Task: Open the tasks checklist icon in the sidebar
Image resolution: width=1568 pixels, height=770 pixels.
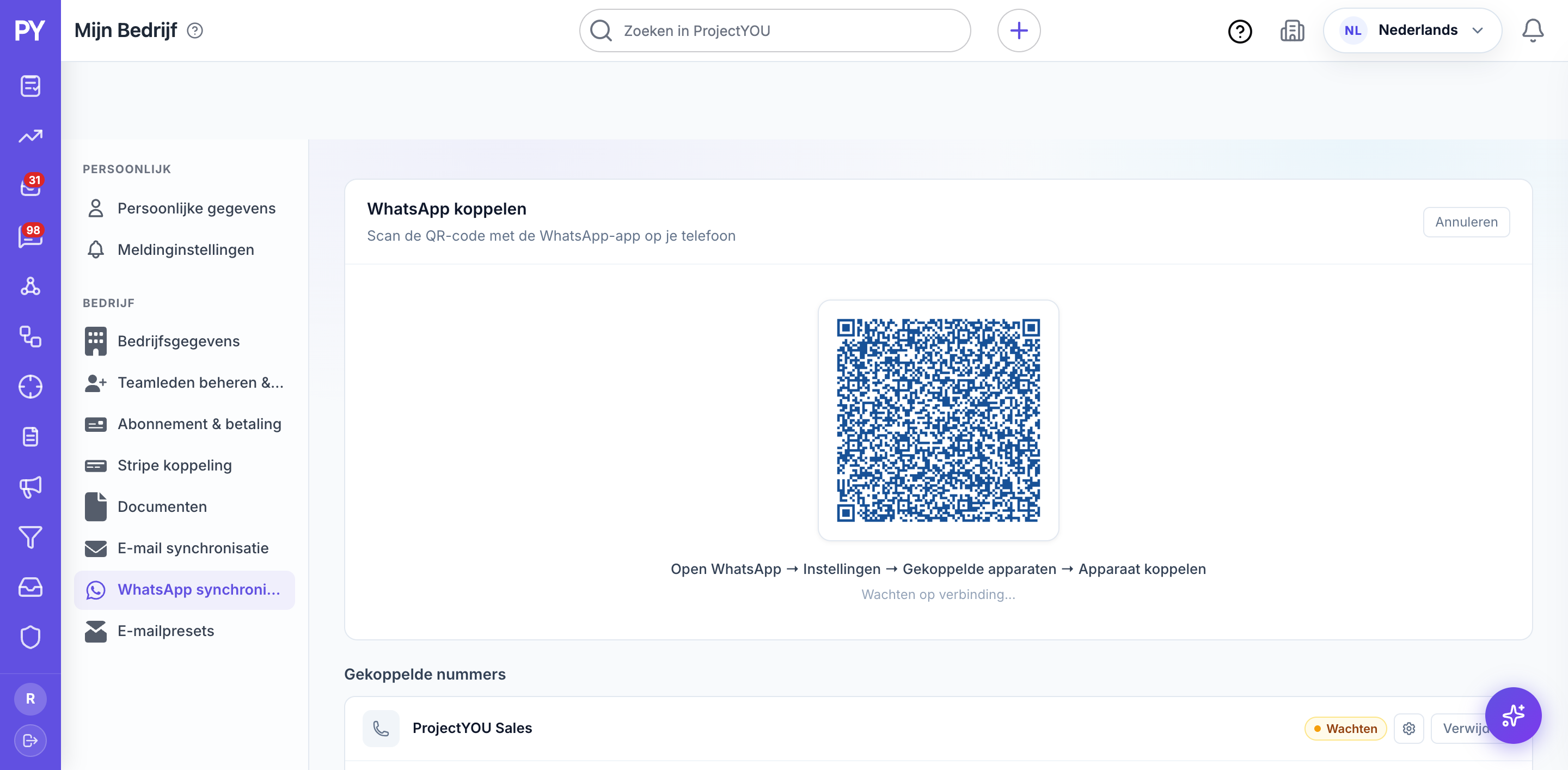Action: point(30,86)
